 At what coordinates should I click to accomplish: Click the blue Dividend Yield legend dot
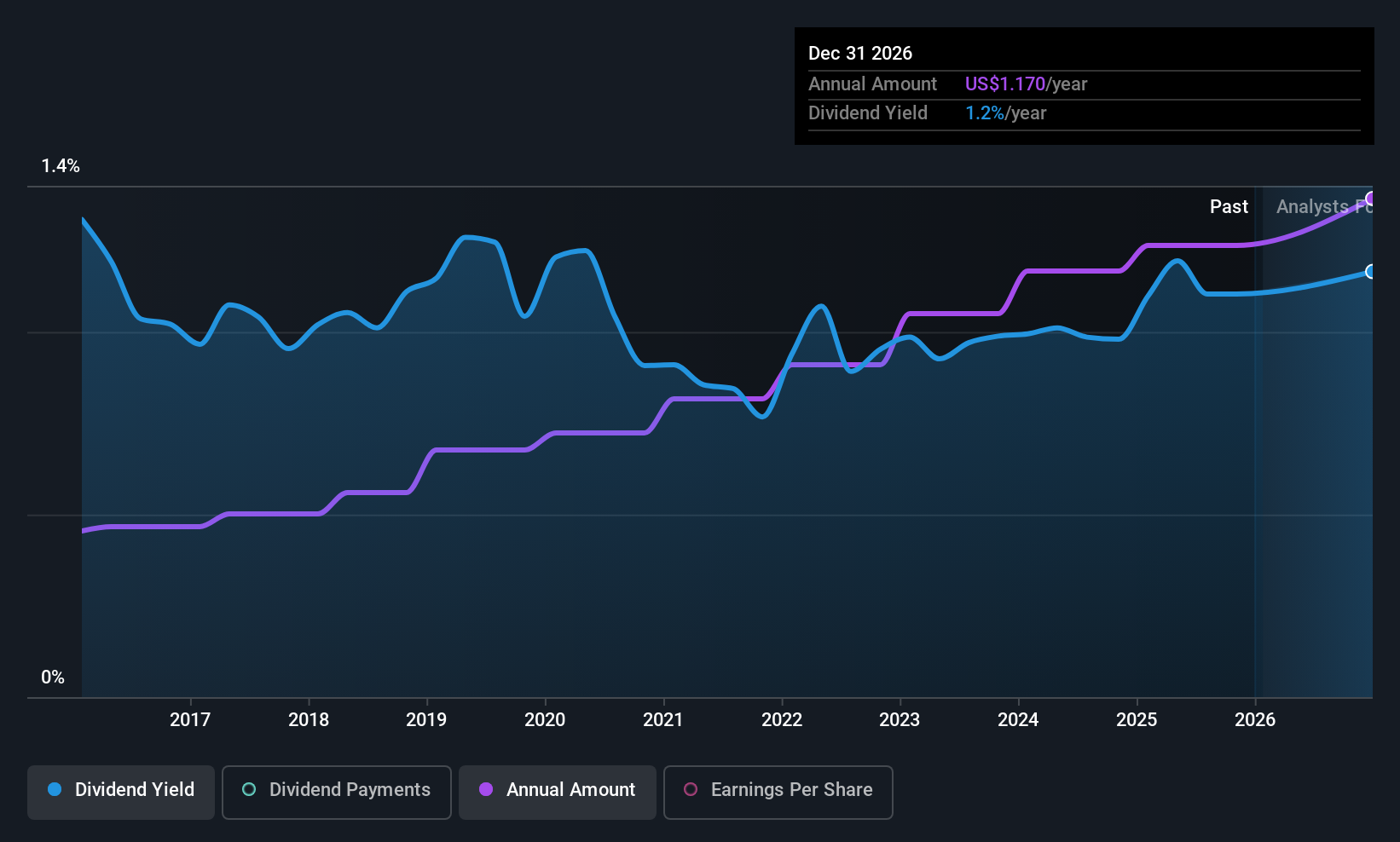pyautogui.click(x=55, y=789)
